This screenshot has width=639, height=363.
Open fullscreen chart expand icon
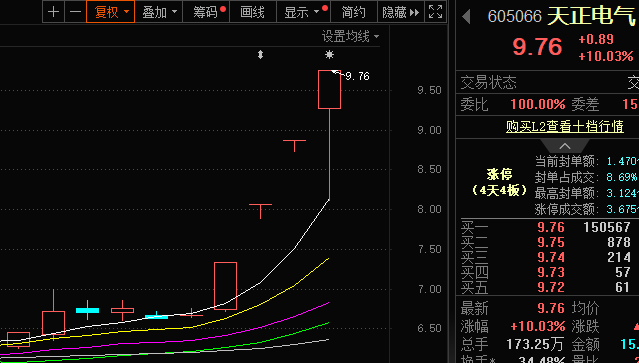[435, 12]
